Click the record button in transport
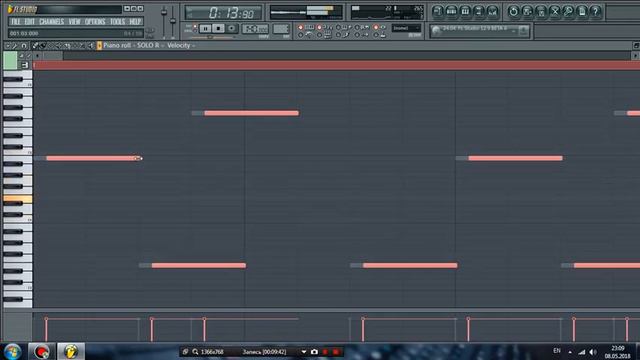Image resolution: width=640 pixels, height=360 pixels. (x=231, y=29)
